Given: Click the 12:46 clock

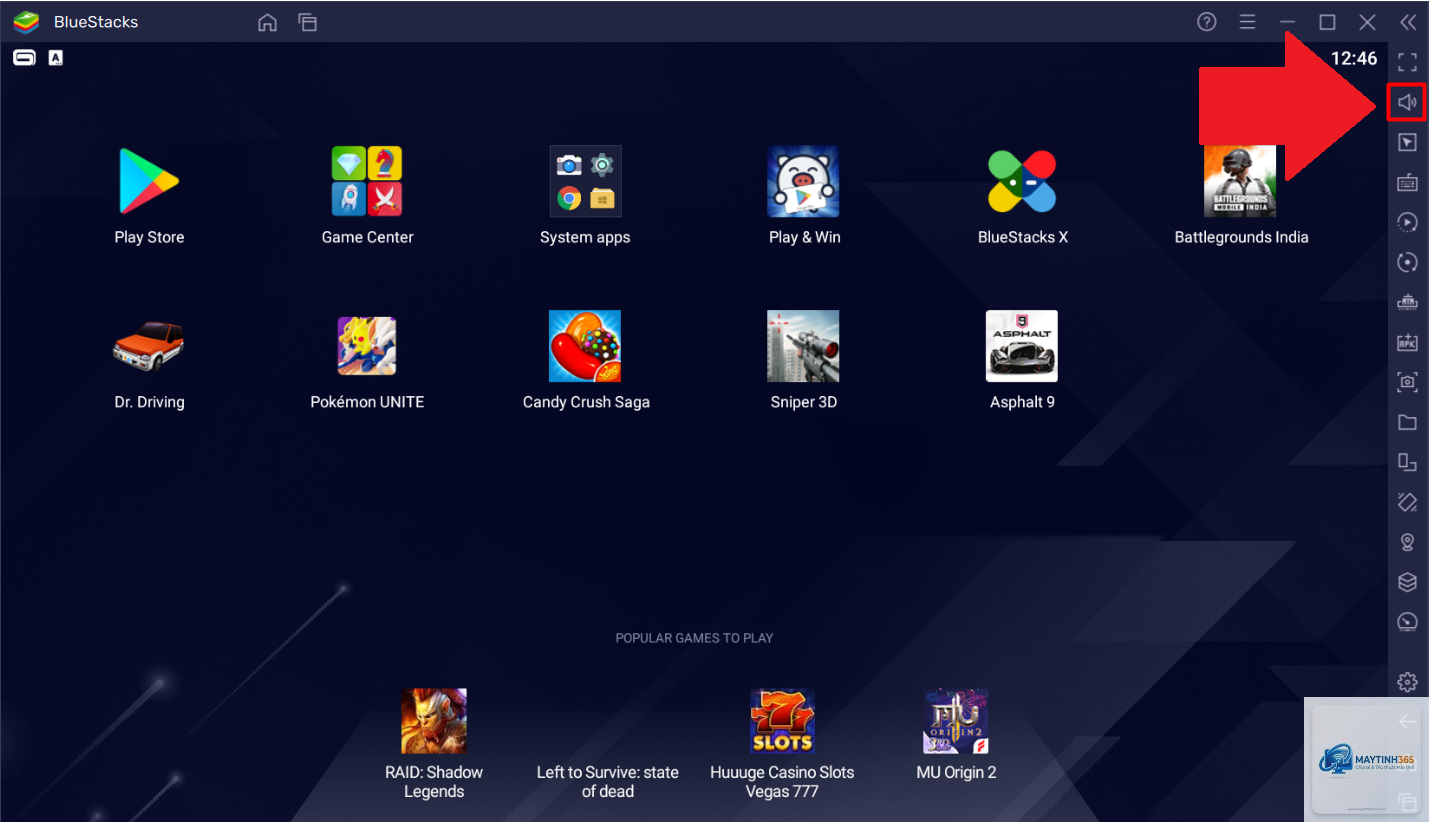Looking at the screenshot, I should [1354, 59].
